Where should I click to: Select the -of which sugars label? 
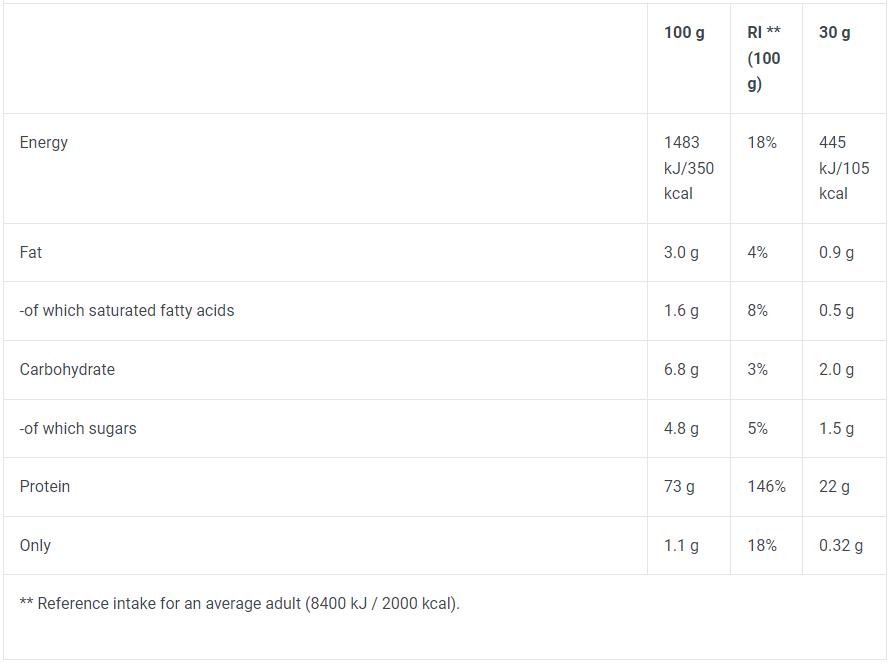(78, 429)
